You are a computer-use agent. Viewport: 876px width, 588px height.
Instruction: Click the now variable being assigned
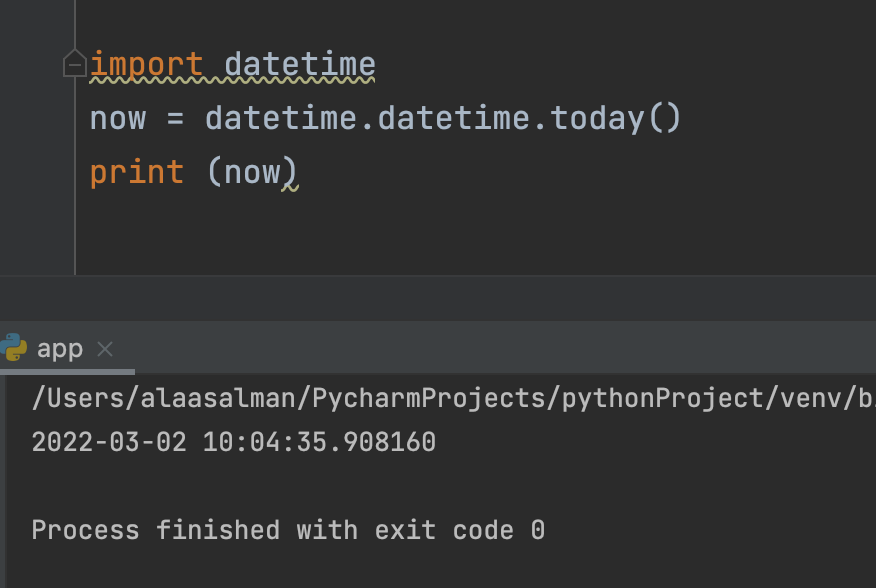tap(117, 118)
